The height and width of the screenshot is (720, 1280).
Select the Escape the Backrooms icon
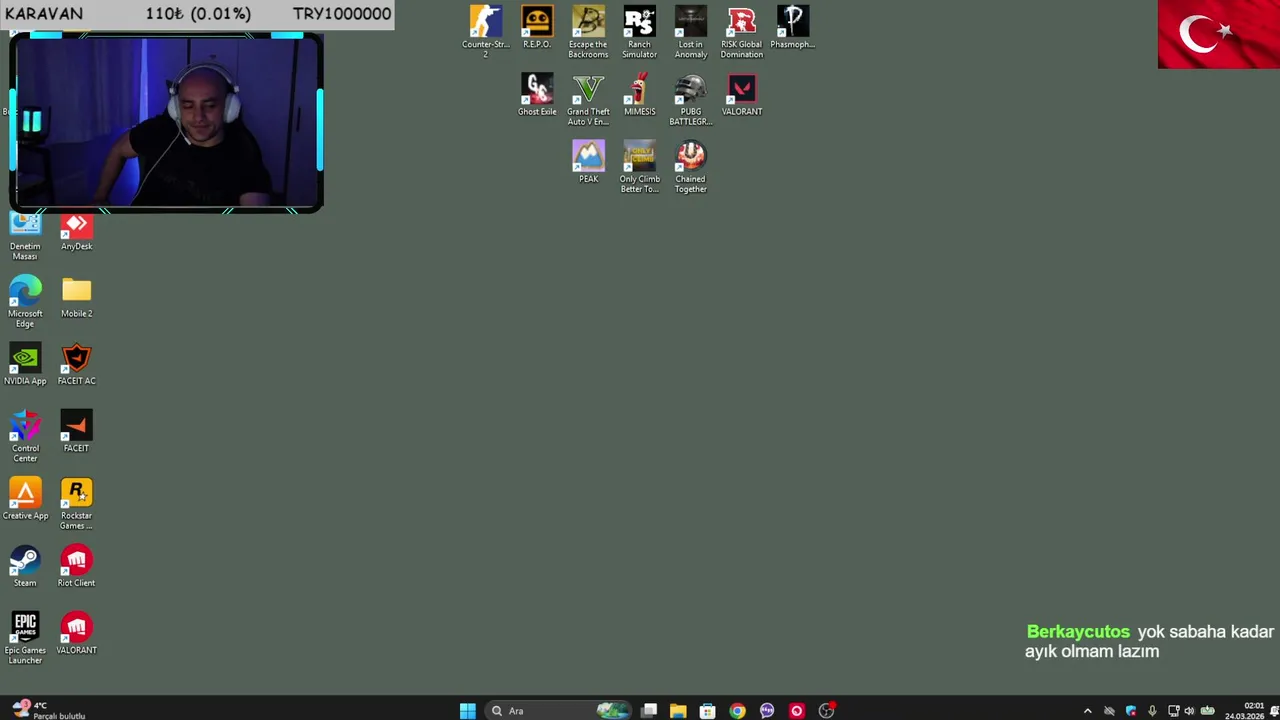(588, 31)
